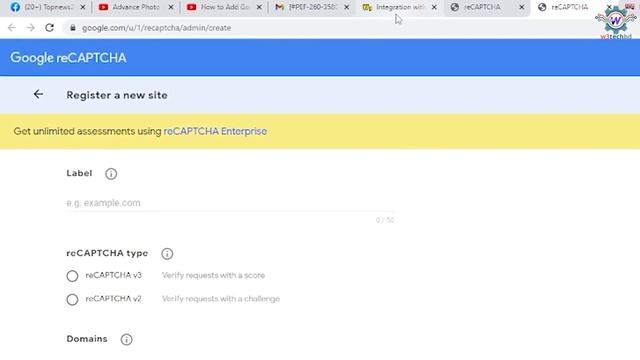
Task: Click the 'Verify requests with a challenge' text
Action: (221, 299)
